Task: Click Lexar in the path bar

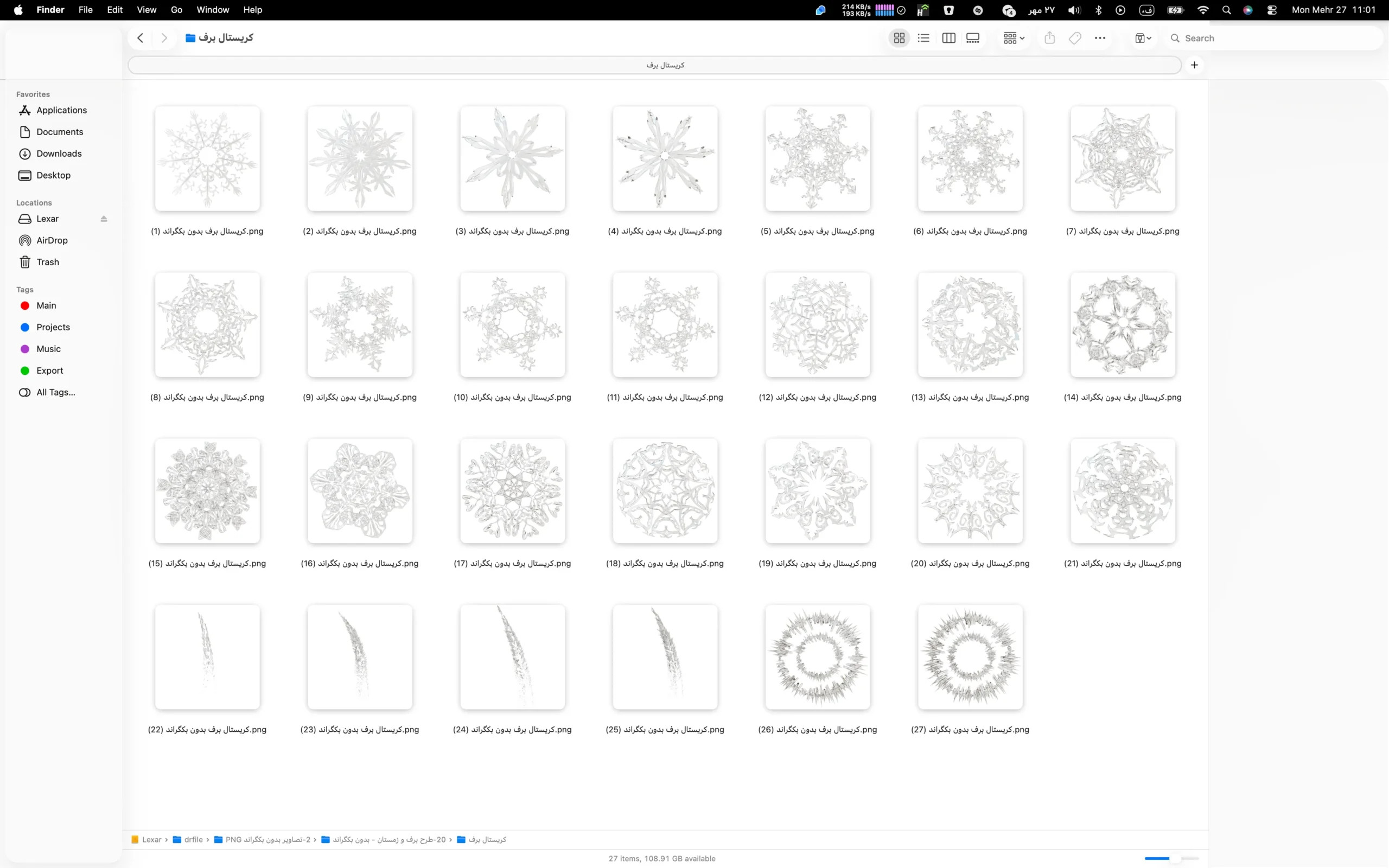Action: 146,839
